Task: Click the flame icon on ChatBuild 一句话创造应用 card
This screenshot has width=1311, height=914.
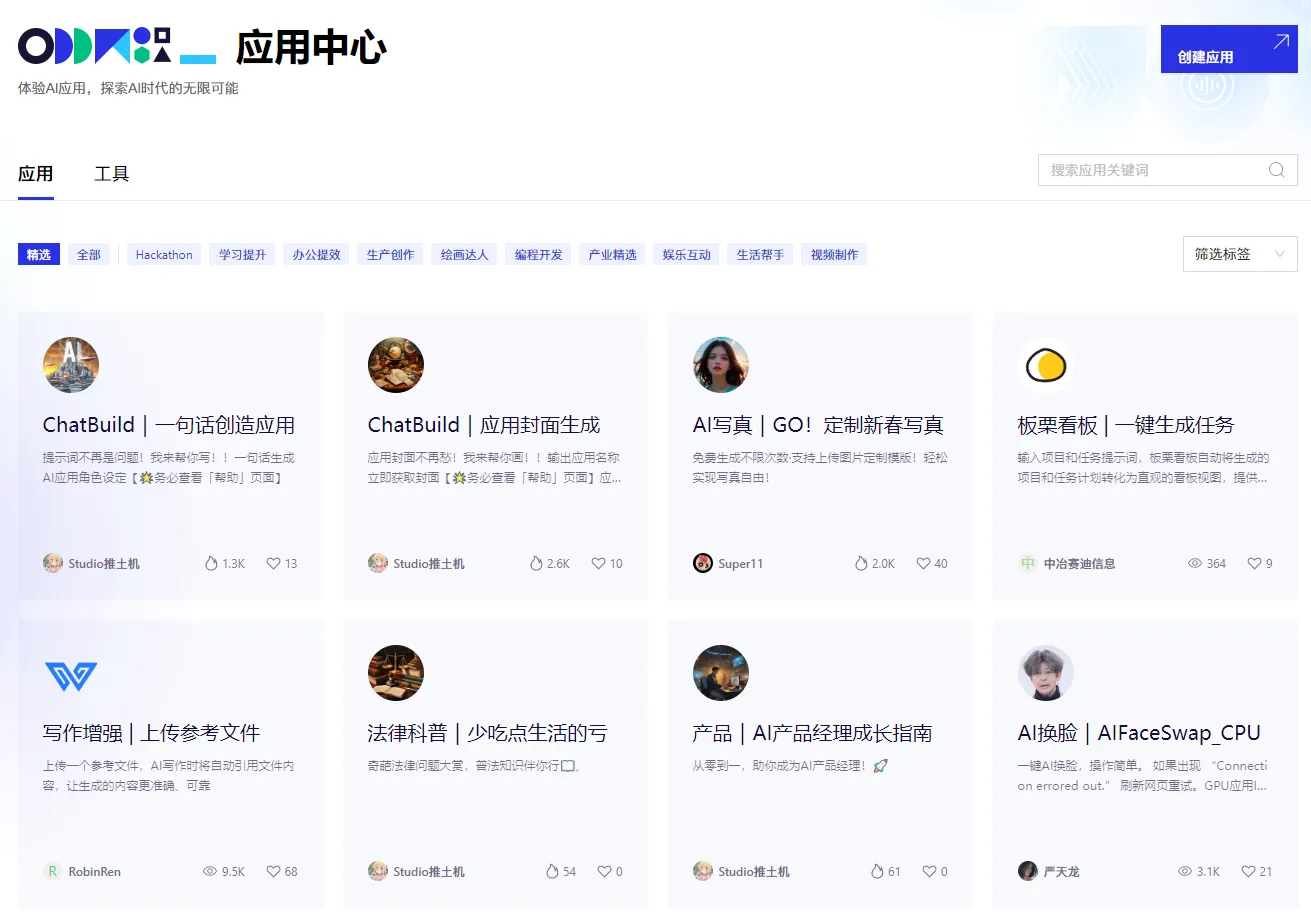Action: (211, 564)
